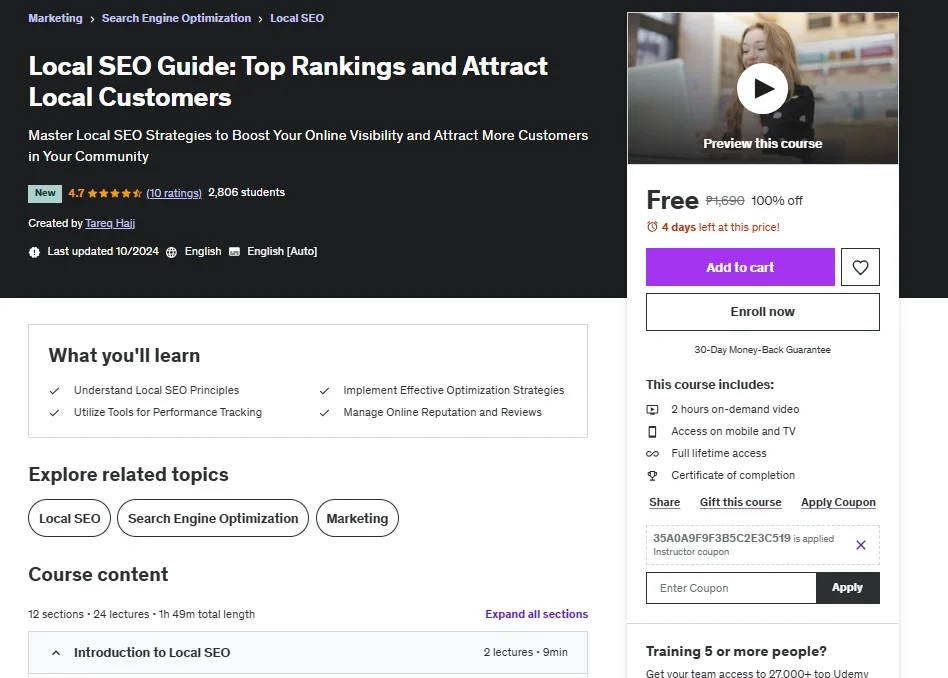This screenshot has width=948, height=678.
Task: Click the on-demand video icon
Action: [x=652, y=409]
